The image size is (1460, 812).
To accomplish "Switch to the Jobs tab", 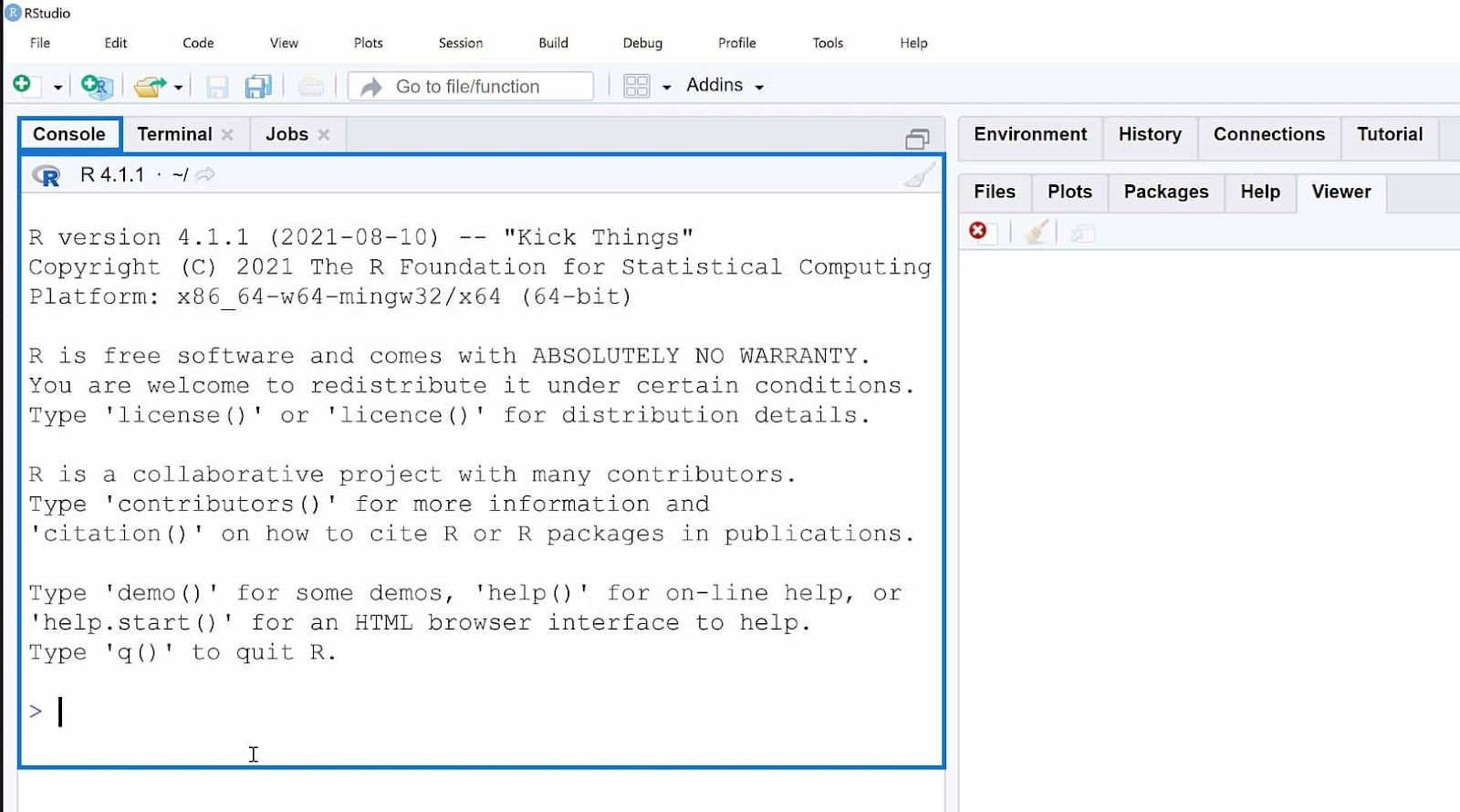I will [x=287, y=134].
